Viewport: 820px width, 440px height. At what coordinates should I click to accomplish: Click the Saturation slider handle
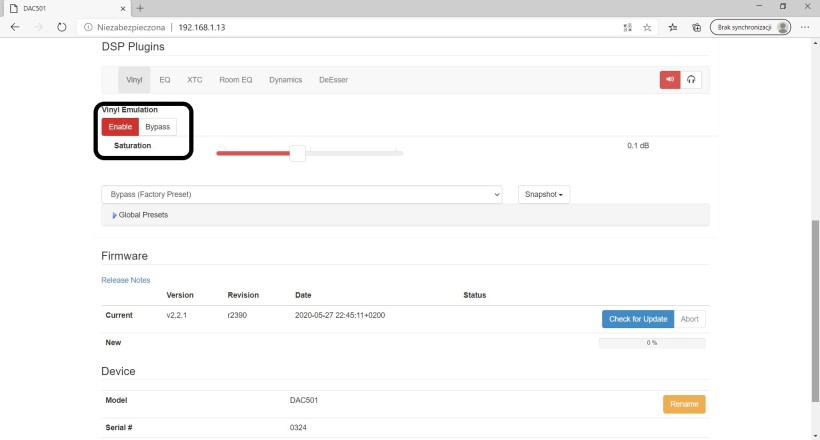(x=298, y=153)
